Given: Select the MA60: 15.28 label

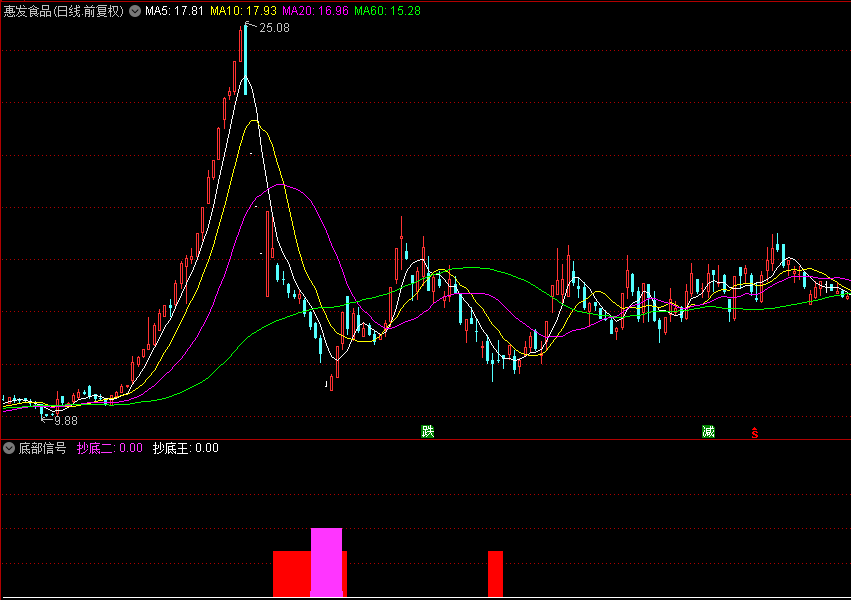Looking at the screenshot, I should pyautogui.click(x=388, y=11).
